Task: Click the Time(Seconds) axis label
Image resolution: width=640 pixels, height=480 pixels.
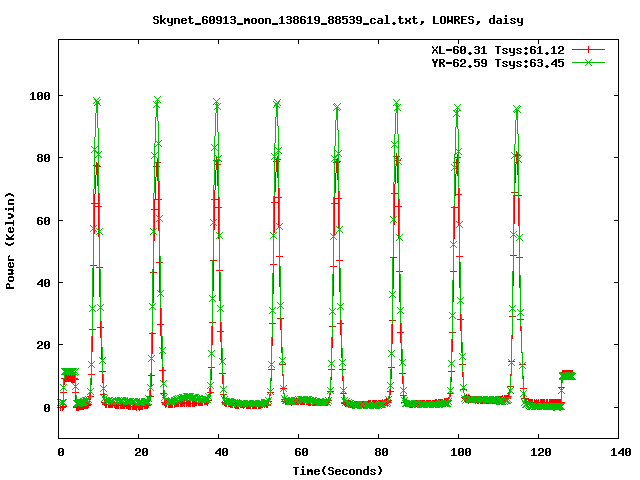Action: pyautogui.click(x=338, y=471)
